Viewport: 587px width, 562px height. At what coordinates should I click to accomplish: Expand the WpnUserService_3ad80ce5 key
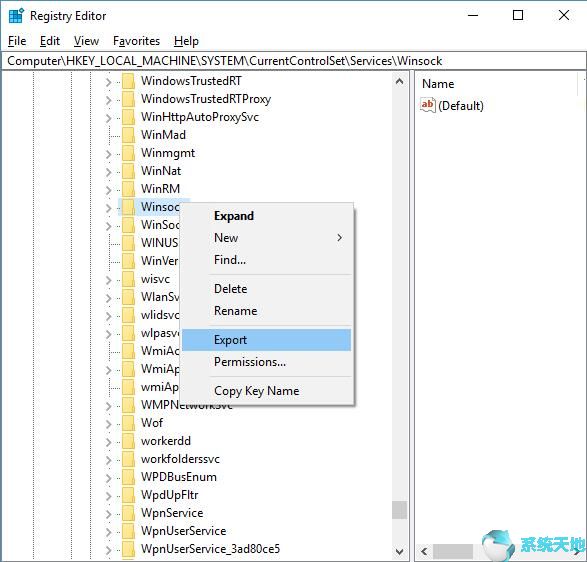click(108, 550)
